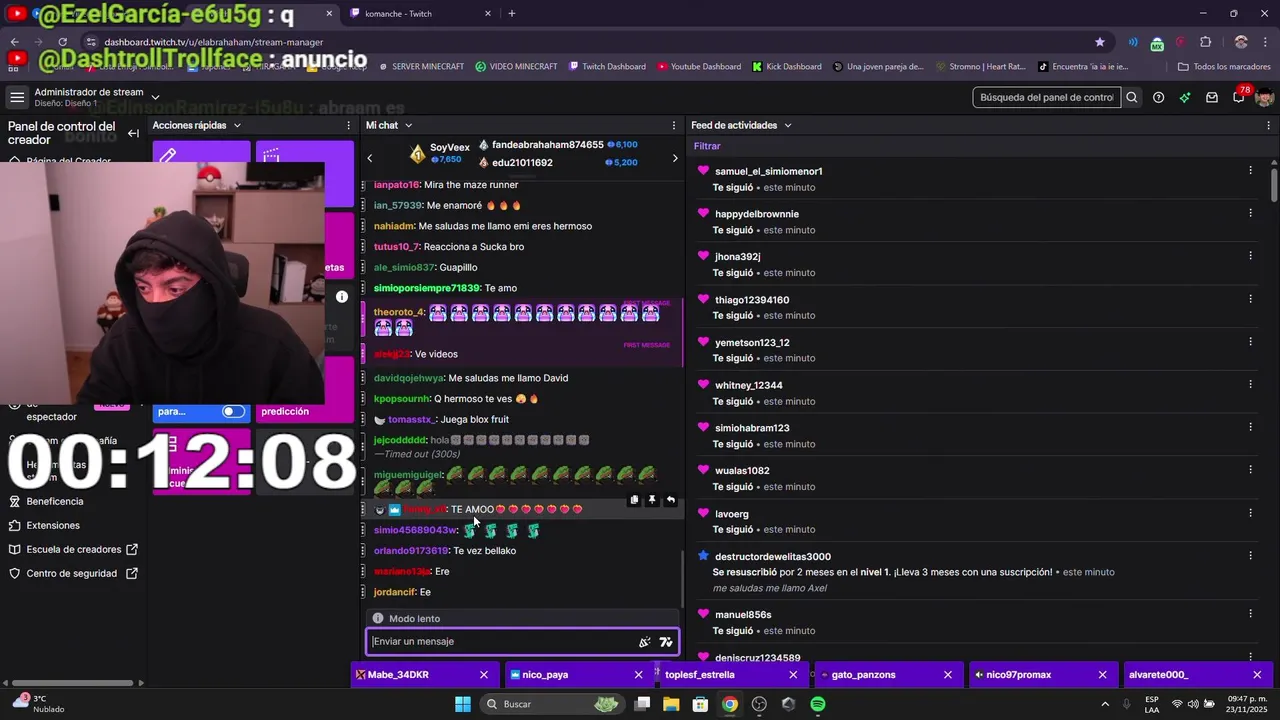This screenshot has width=1280, height=720.
Task: Open options for happydelbrownnie follow event
Action: (1250, 213)
